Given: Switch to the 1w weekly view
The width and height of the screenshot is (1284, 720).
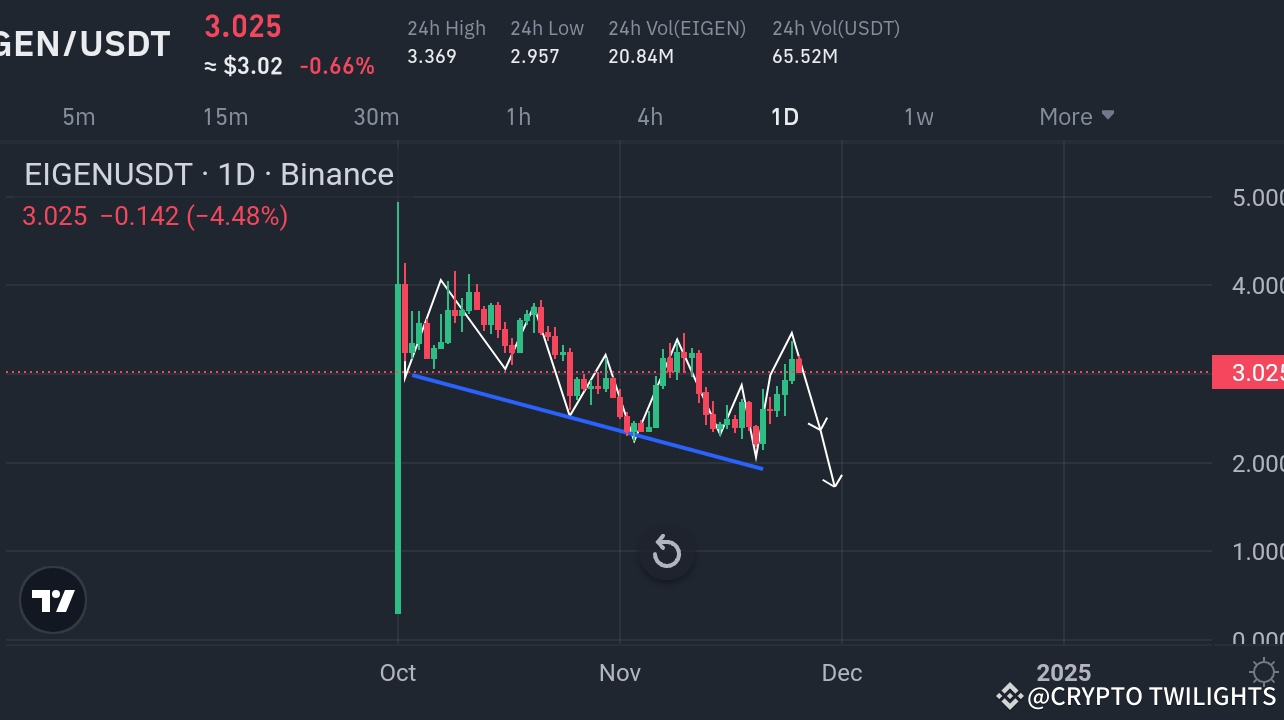Looking at the screenshot, I should (918, 116).
